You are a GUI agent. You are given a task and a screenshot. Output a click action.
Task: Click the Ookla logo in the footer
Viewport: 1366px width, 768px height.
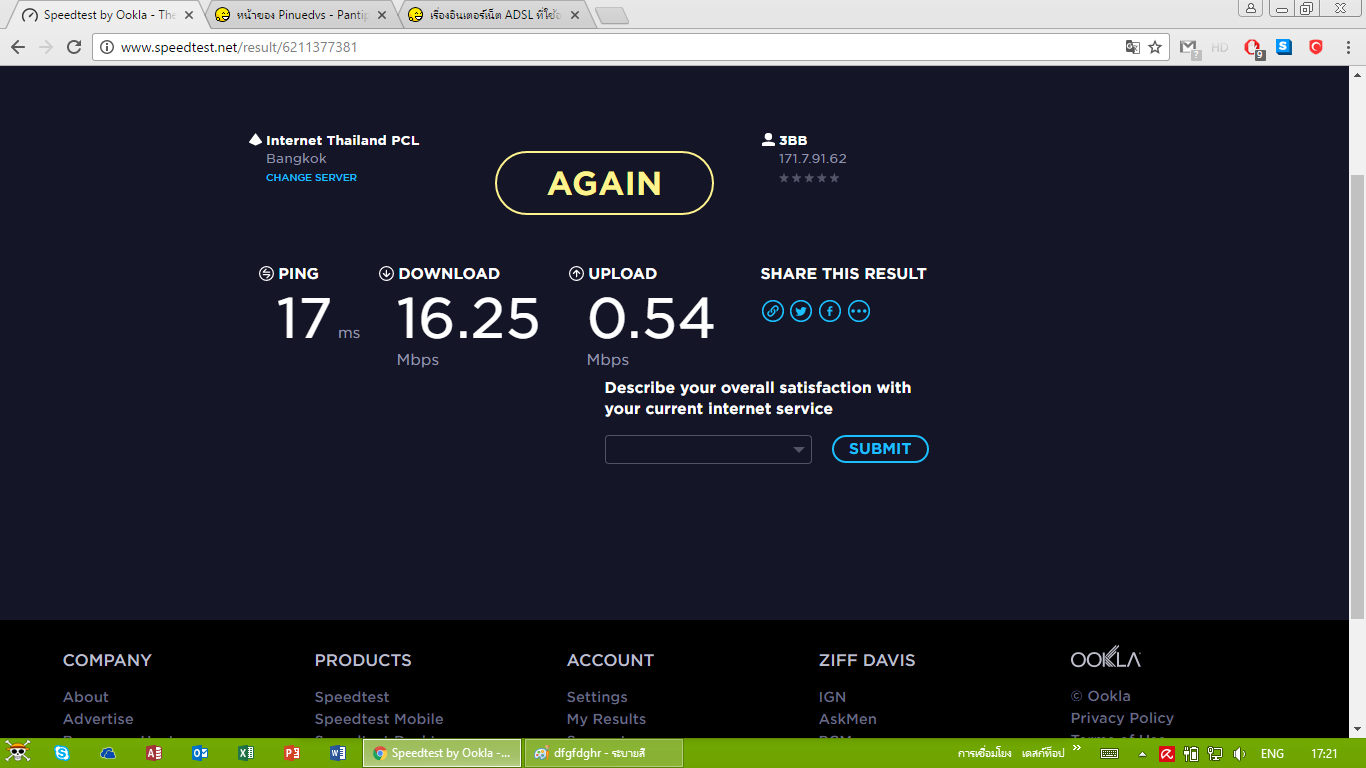1106,657
